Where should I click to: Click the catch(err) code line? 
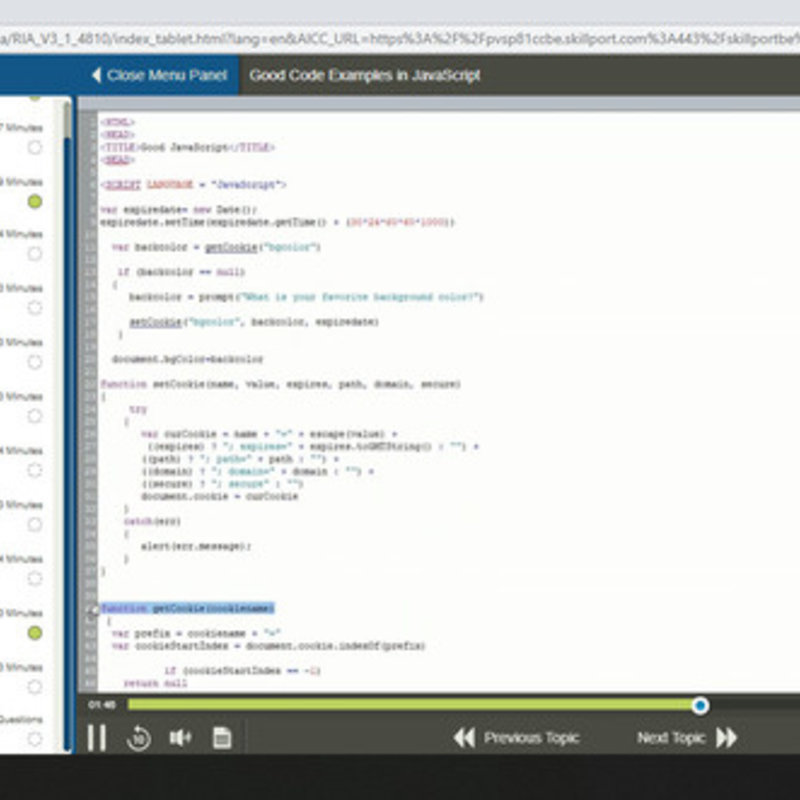[x=152, y=521]
